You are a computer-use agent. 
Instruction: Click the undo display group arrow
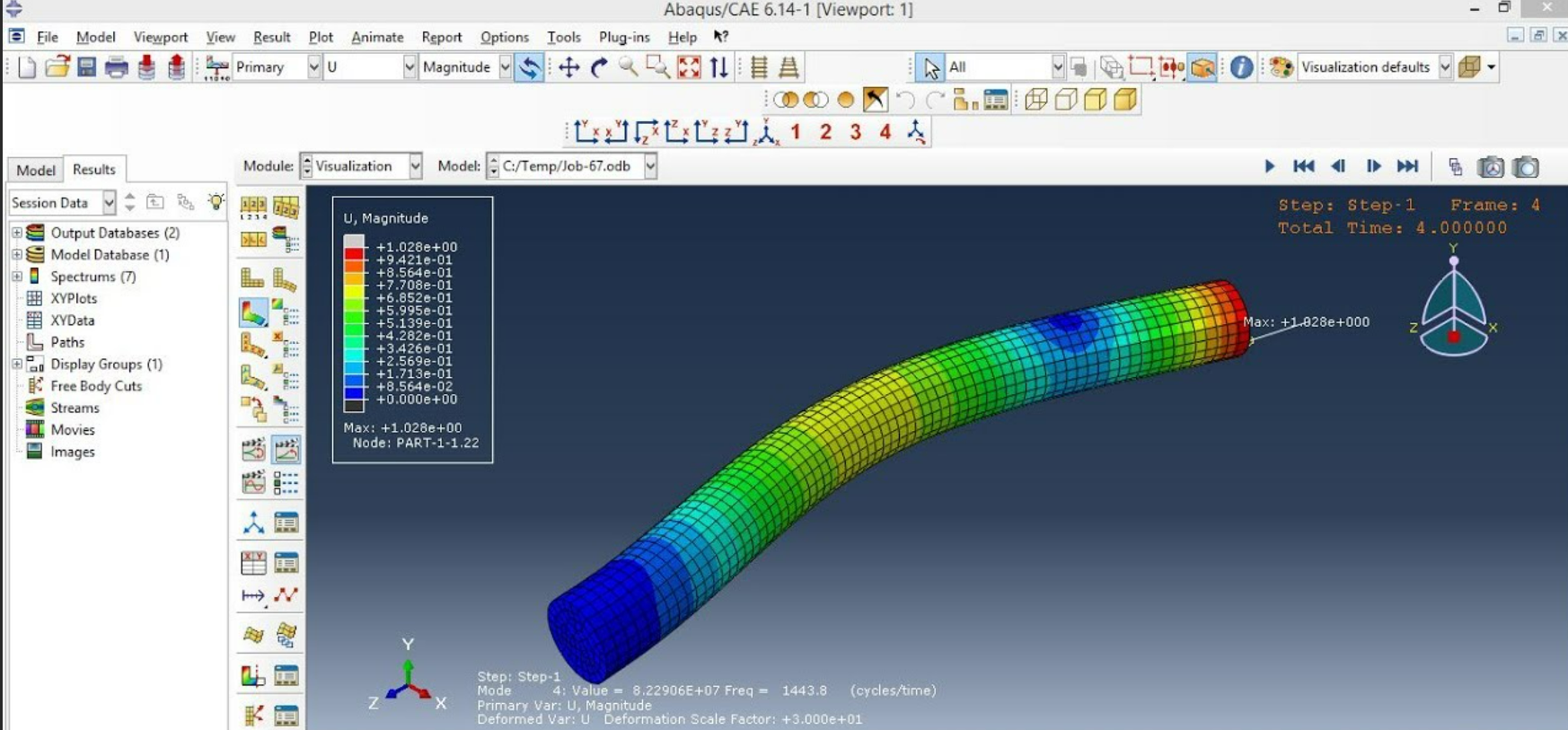(x=904, y=100)
